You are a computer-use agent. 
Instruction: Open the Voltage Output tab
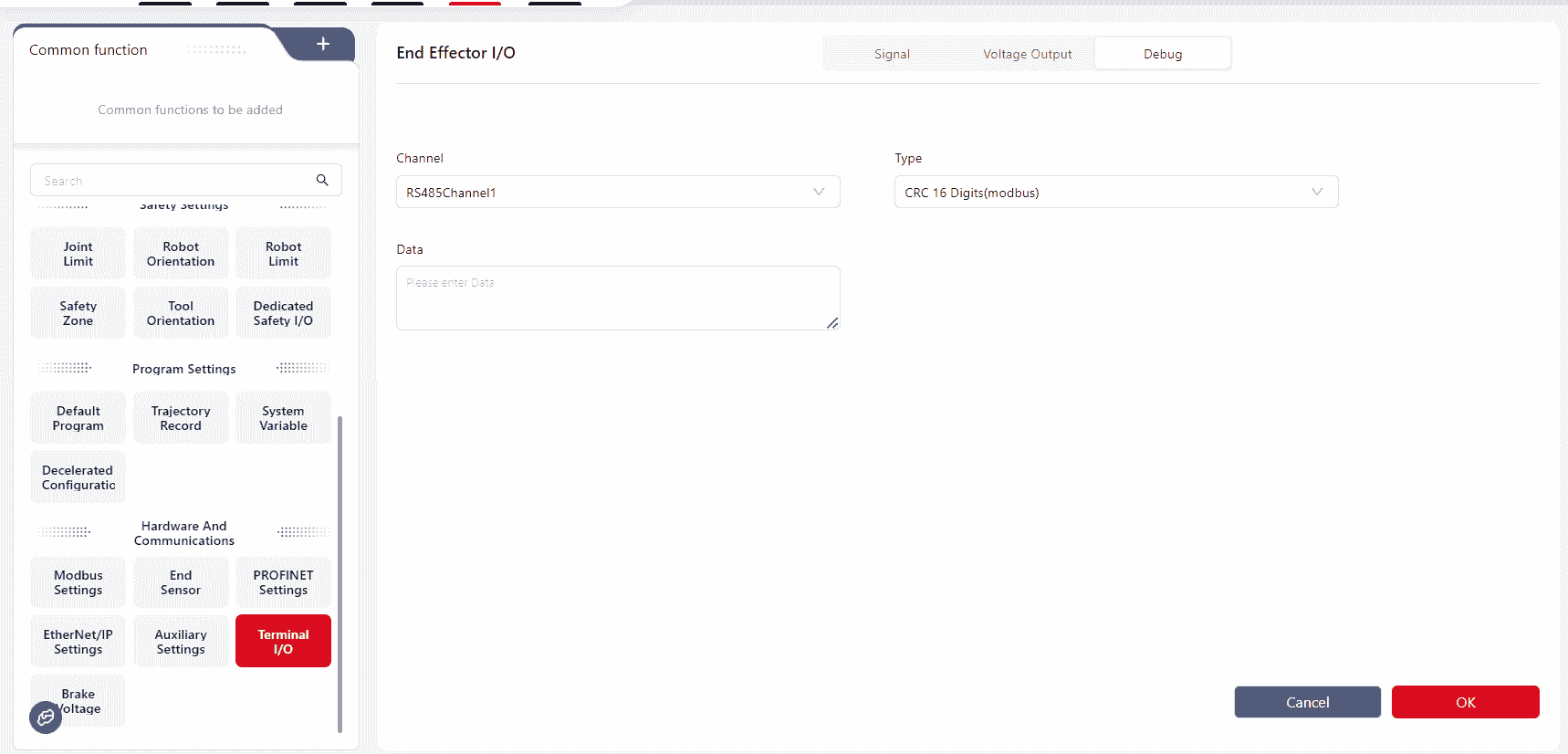[1027, 54]
